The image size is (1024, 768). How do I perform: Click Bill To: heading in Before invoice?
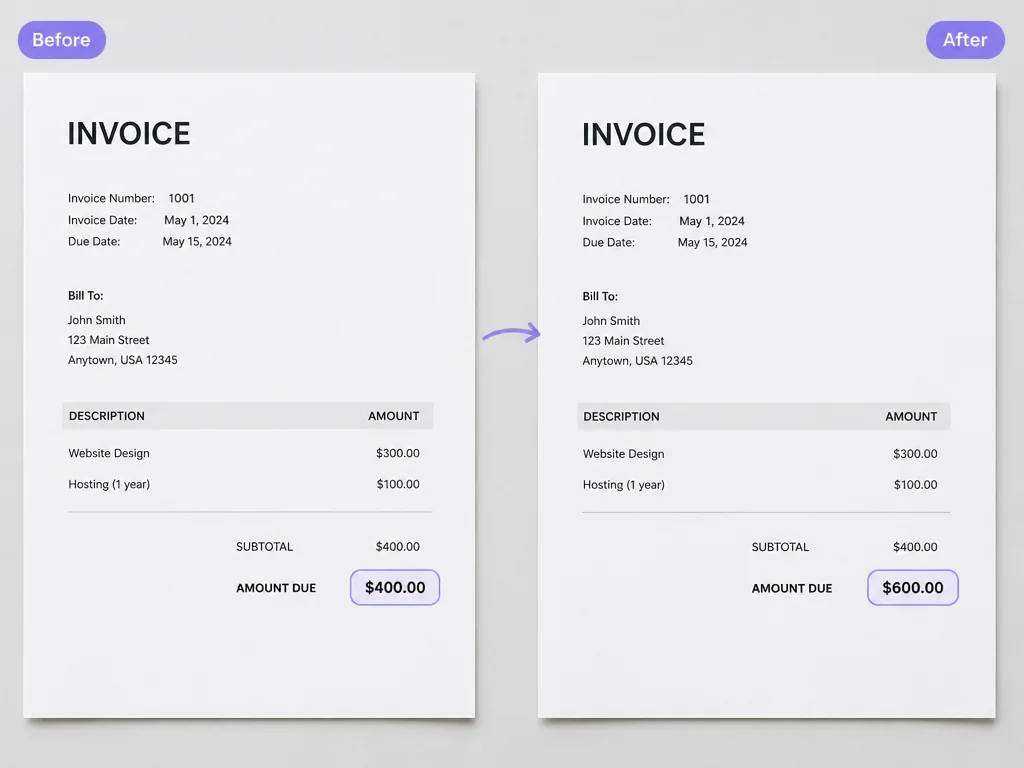(x=86, y=296)
